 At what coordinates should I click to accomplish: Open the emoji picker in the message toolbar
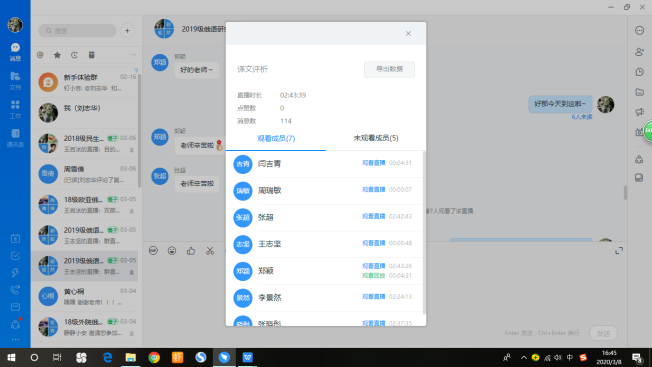point(172,251)
